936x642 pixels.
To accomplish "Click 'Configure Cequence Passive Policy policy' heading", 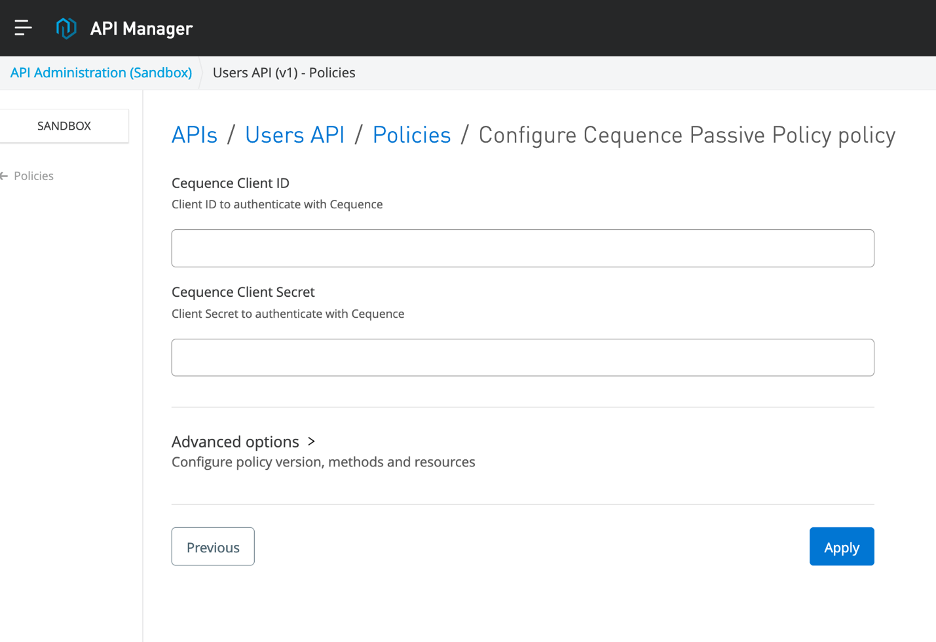I will 687,136.
